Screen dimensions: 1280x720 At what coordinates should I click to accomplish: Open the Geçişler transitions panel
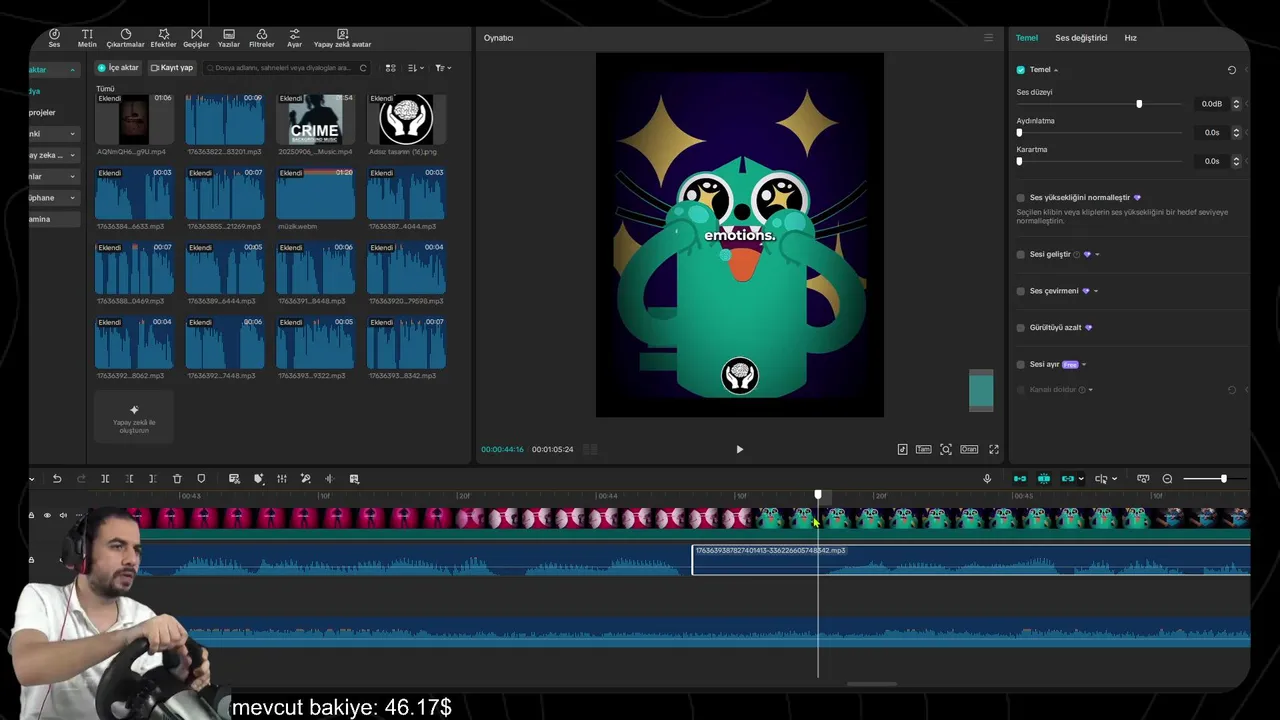(196, 38)
